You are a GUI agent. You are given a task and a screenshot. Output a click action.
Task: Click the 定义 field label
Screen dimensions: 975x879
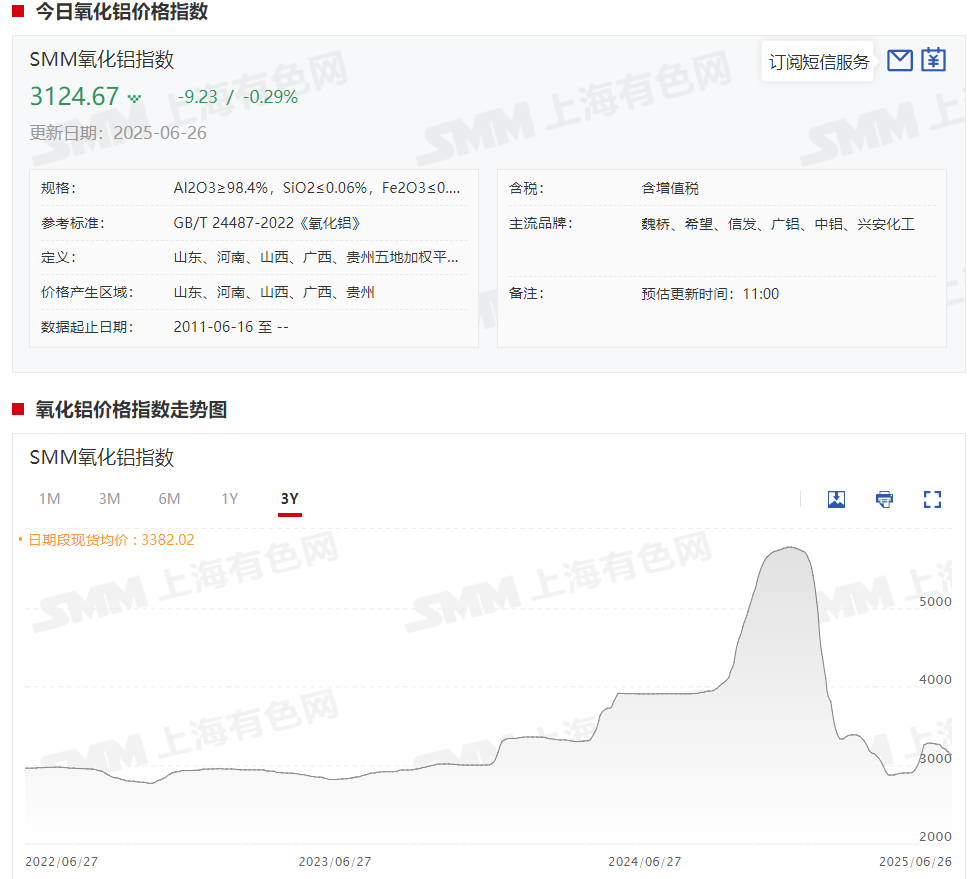click(x=58, y=257)
